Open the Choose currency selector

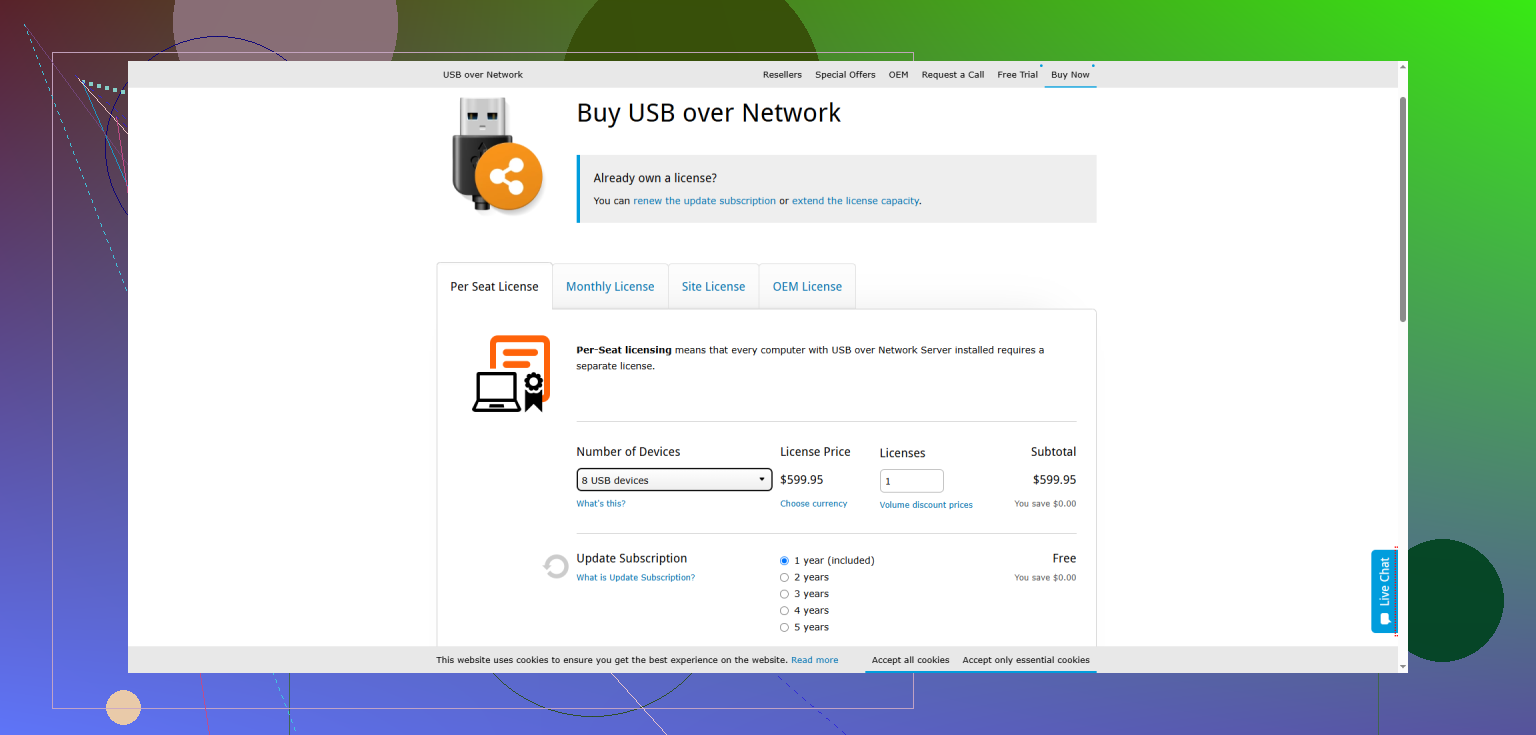[813, 504]
